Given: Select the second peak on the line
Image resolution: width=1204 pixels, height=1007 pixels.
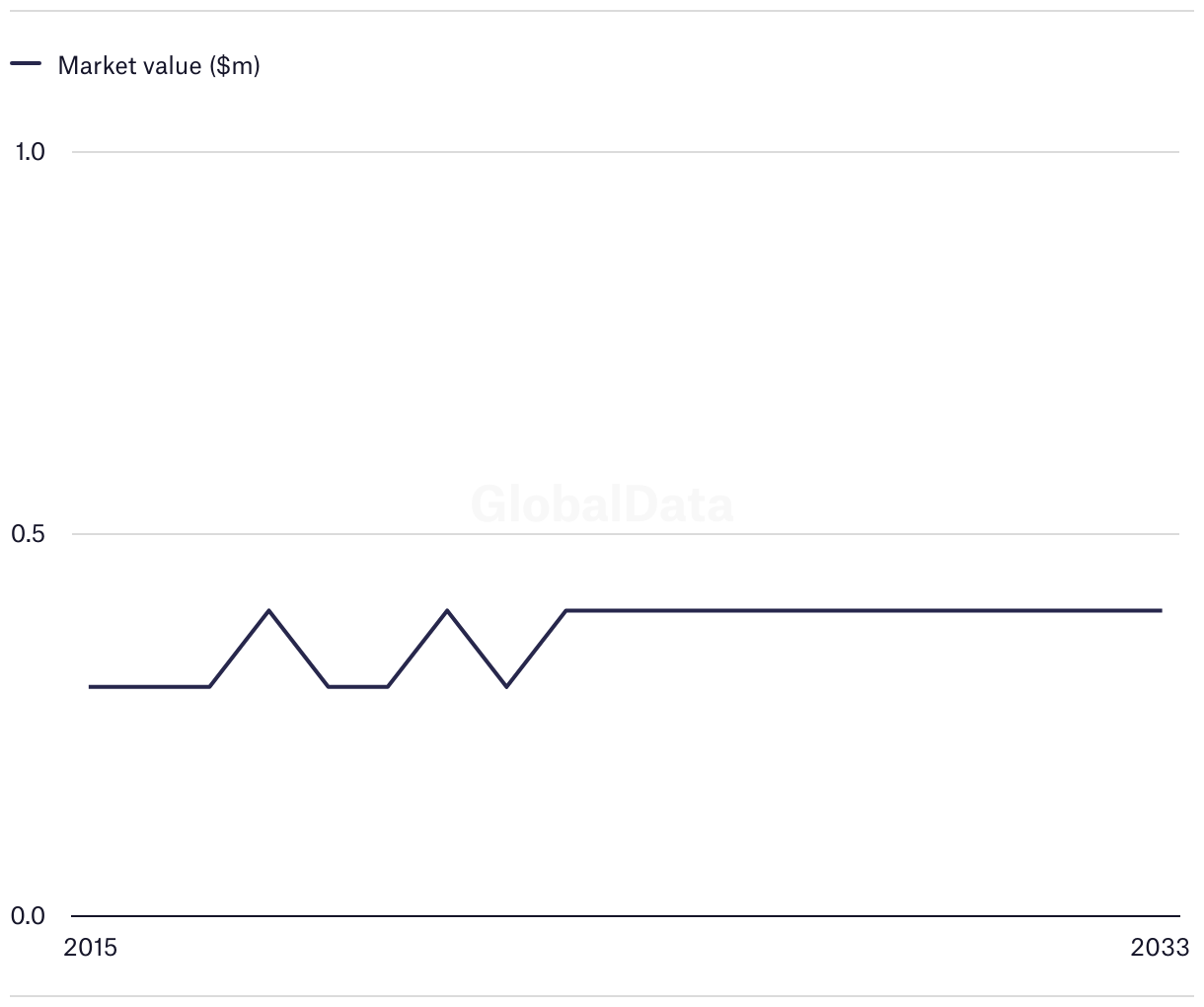Looking at the screenshot, I should pyautogui.click(x=447, y=610).
